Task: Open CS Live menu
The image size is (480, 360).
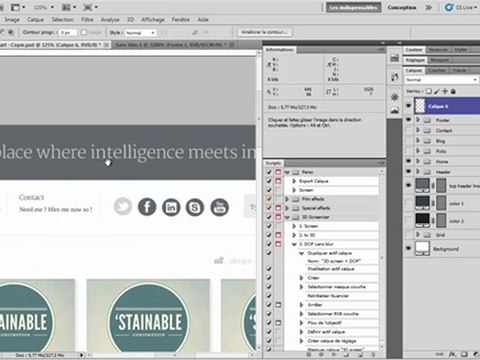Action: coord(461,7)
